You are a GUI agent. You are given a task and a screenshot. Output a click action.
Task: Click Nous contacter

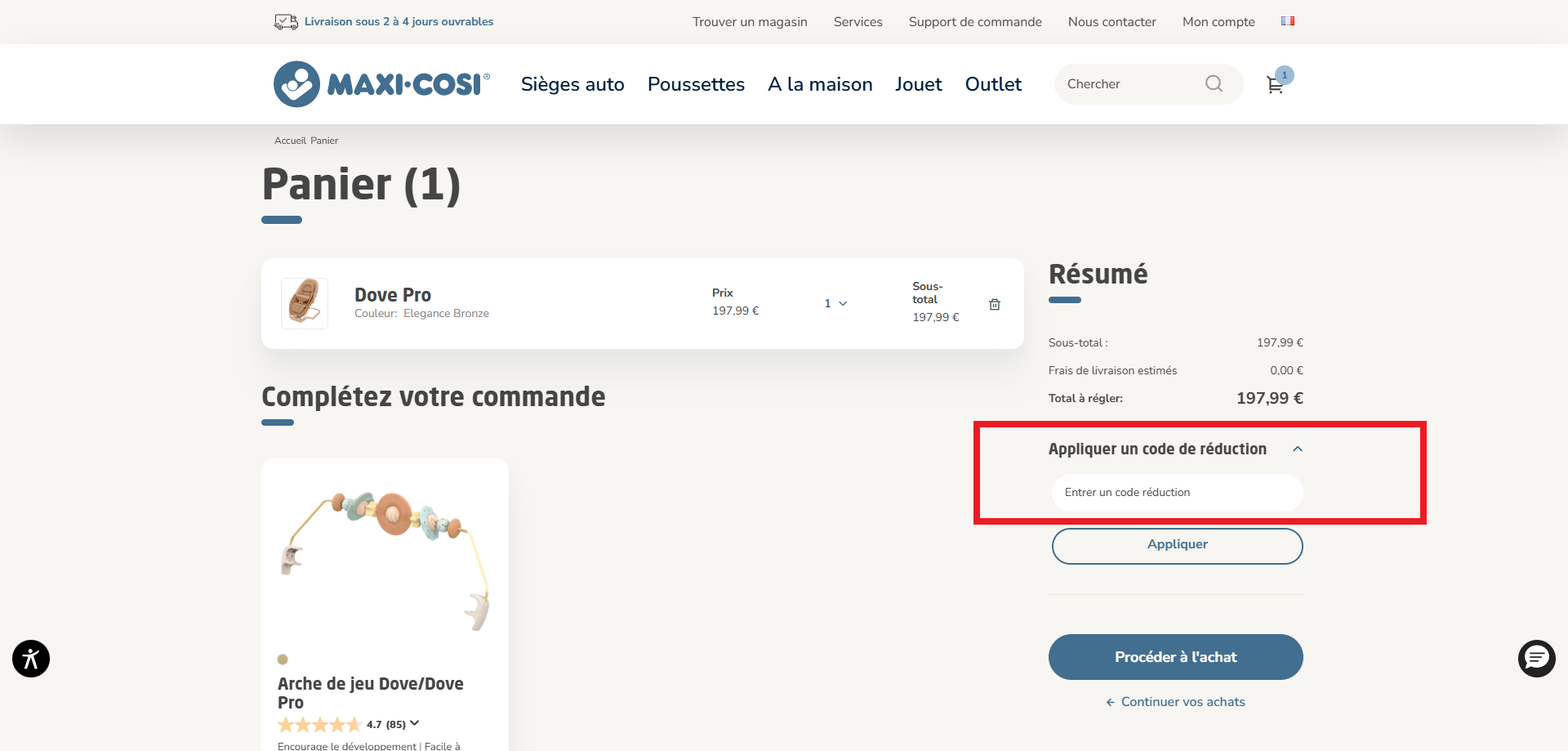(x=1112, y=22)
